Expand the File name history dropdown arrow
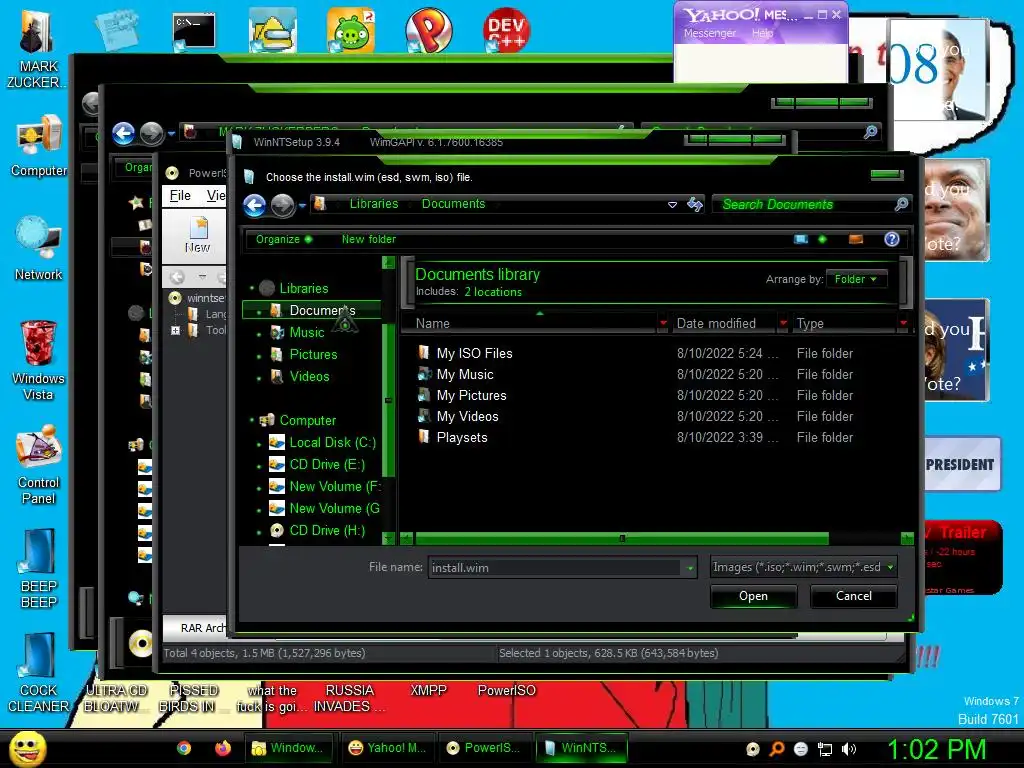The width and height of the screenshot is (1024, 768). point(690,568)
